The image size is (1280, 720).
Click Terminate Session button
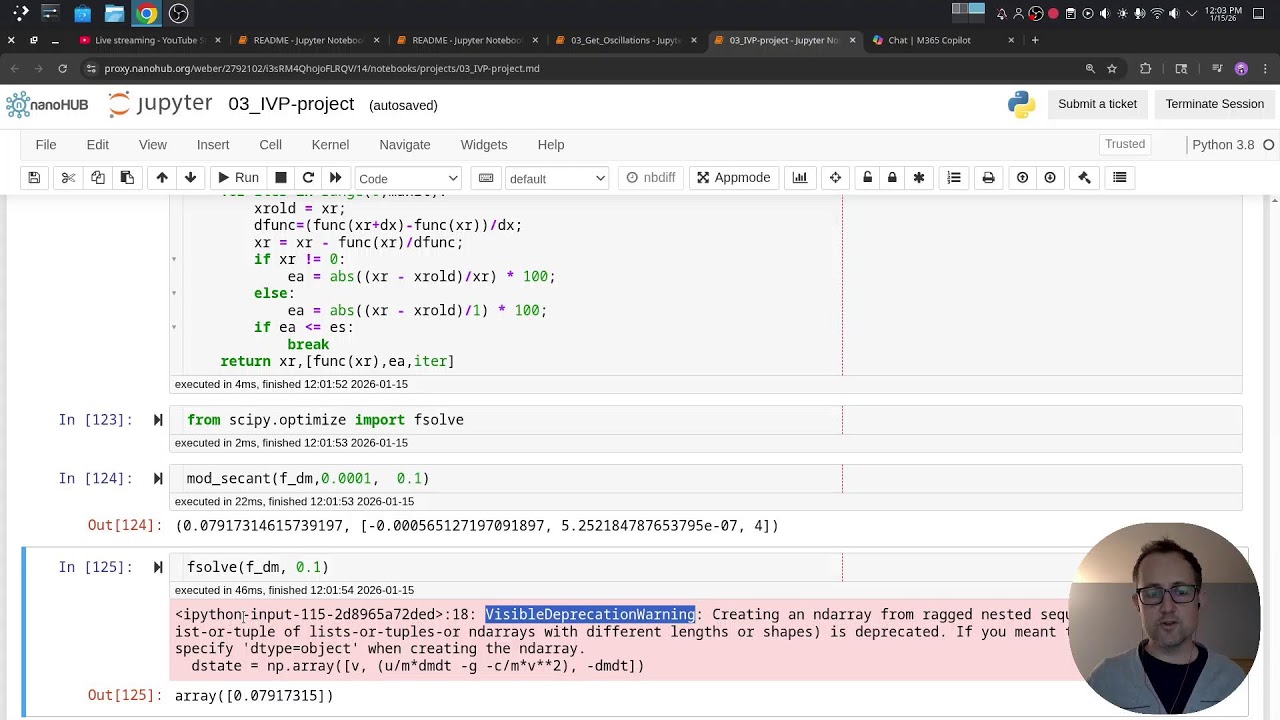[1214, 104]
